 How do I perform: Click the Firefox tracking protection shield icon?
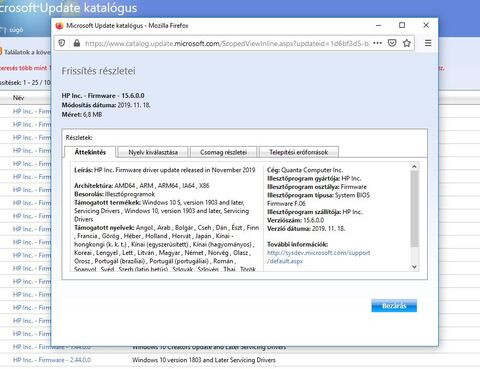click(x=62, y=43)
